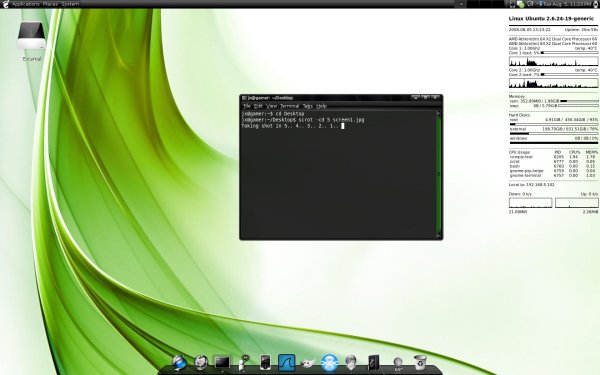The height and width of the screenshot is (375, 600).
Task: Open the iPod media player dock icon
Action: click(x=265, y=362)
